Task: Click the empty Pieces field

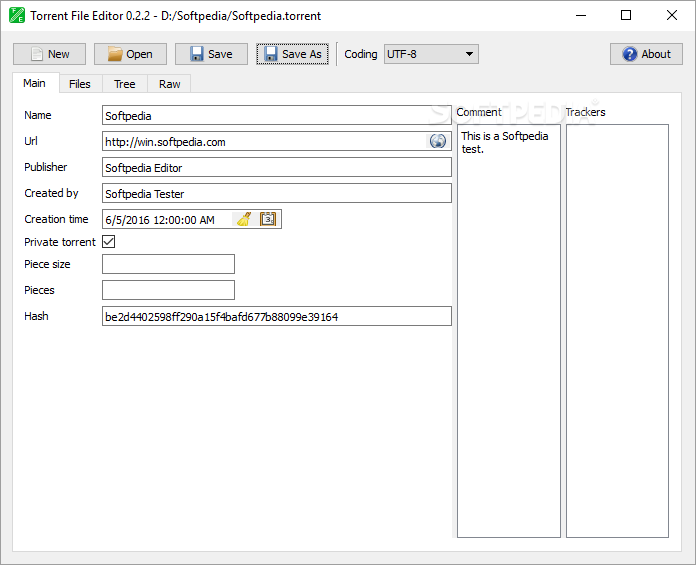Action: (x=168, y=290)
